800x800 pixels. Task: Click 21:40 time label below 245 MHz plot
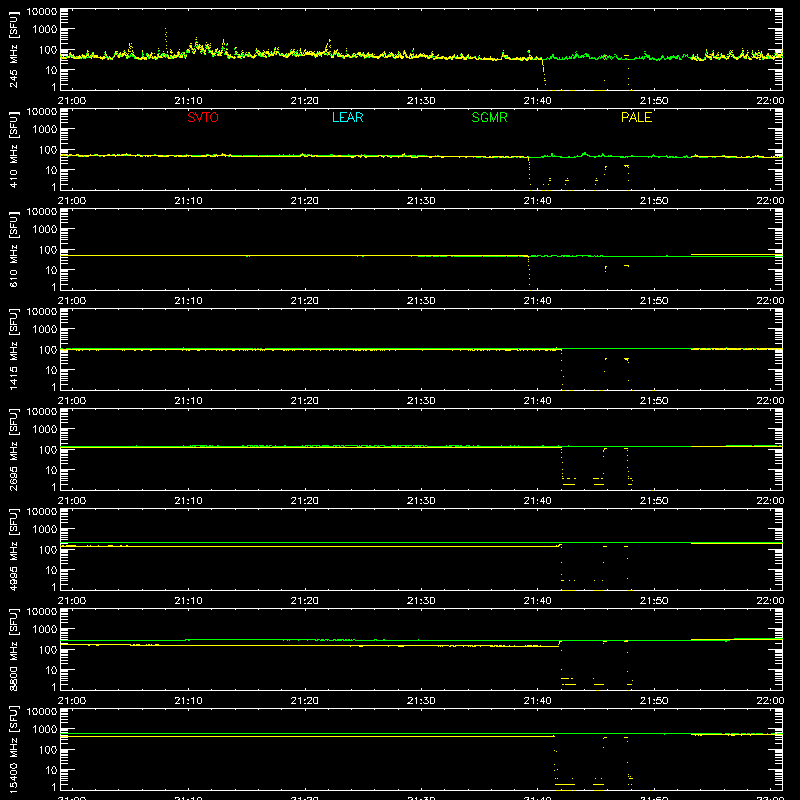coord(537,101)
